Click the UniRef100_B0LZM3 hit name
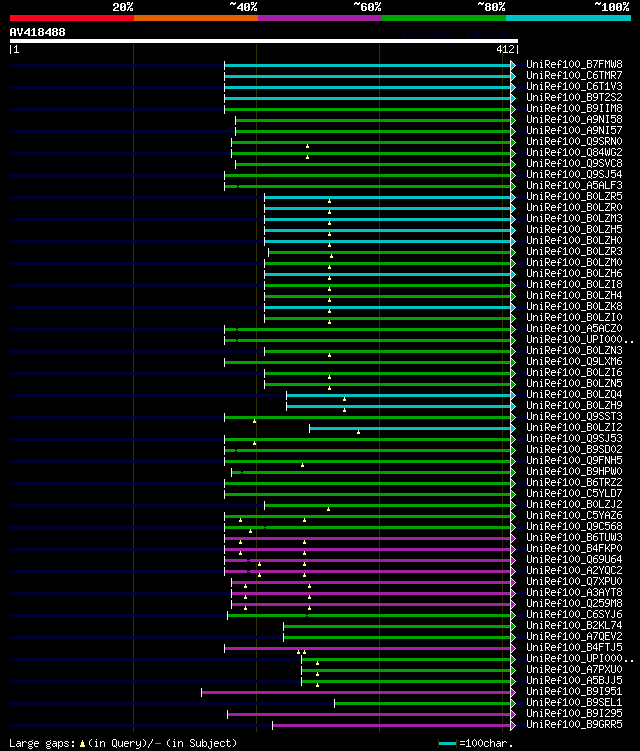The width and height of the screenshot is (640, 751). click(x=574, y=218)
